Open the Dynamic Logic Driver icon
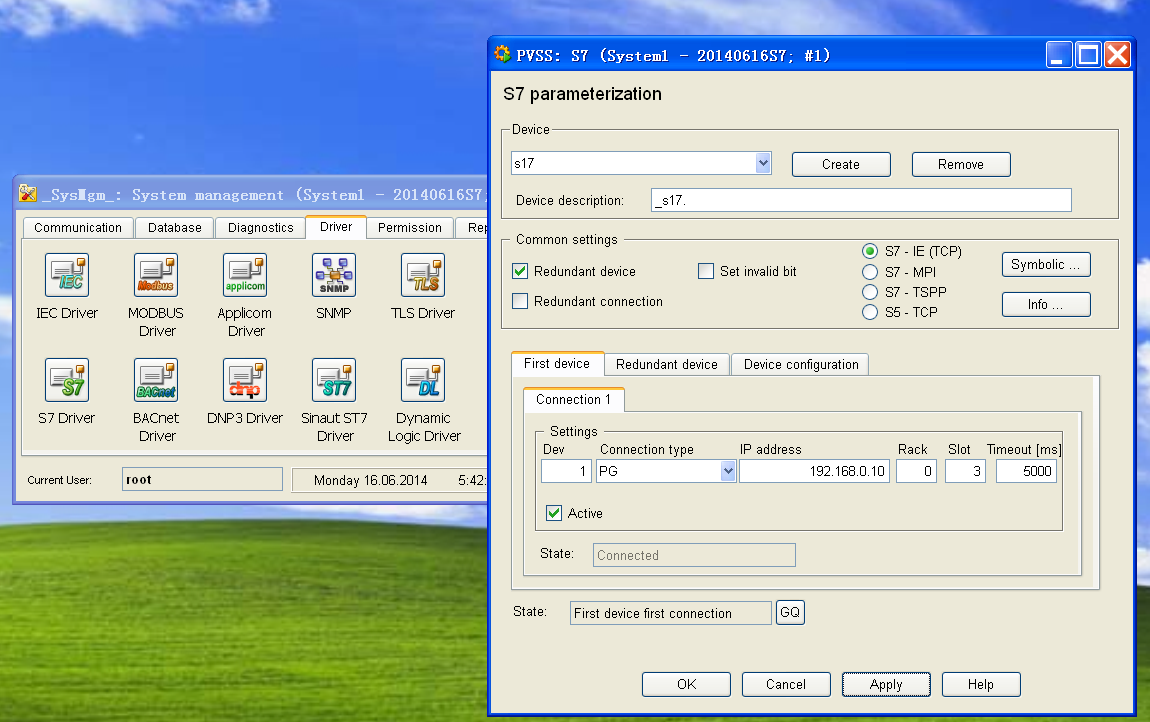This screenshot has width=1150, height=722. pyautogui.click(x=423, y=380)
